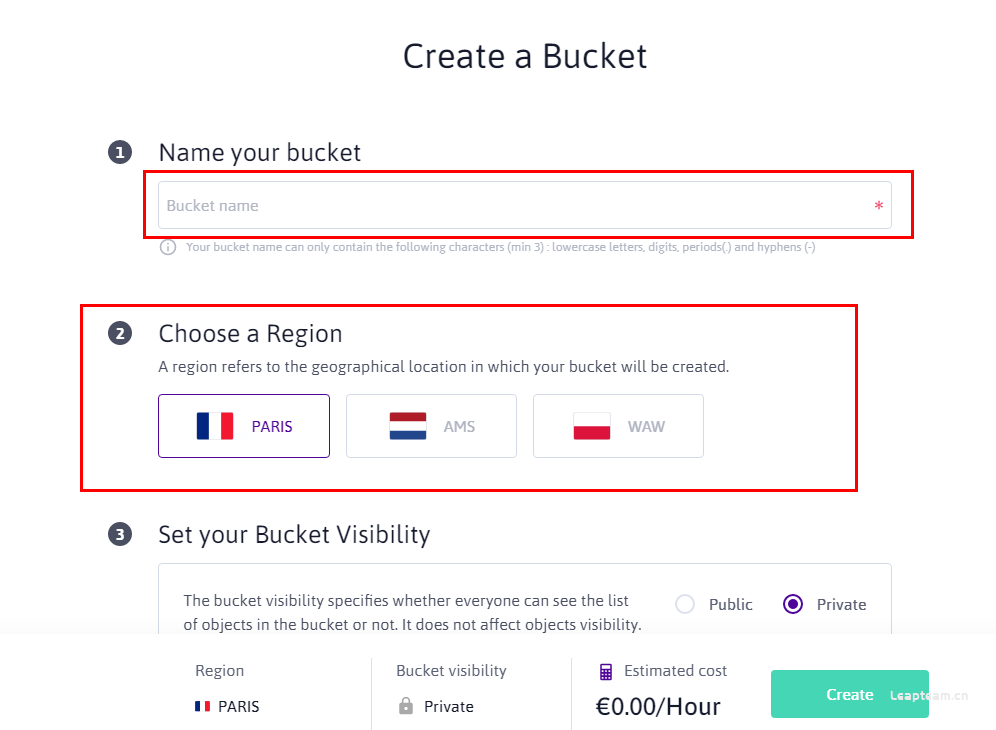Click the Private label in visibility summary
Image resolution: width=996 pixels, height=730 pixels.
click(x=449, y=706)
